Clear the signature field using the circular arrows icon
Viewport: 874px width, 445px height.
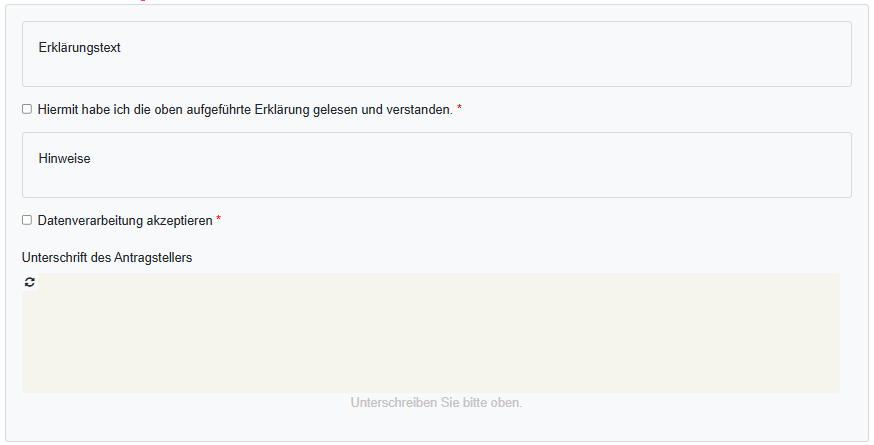30,283
